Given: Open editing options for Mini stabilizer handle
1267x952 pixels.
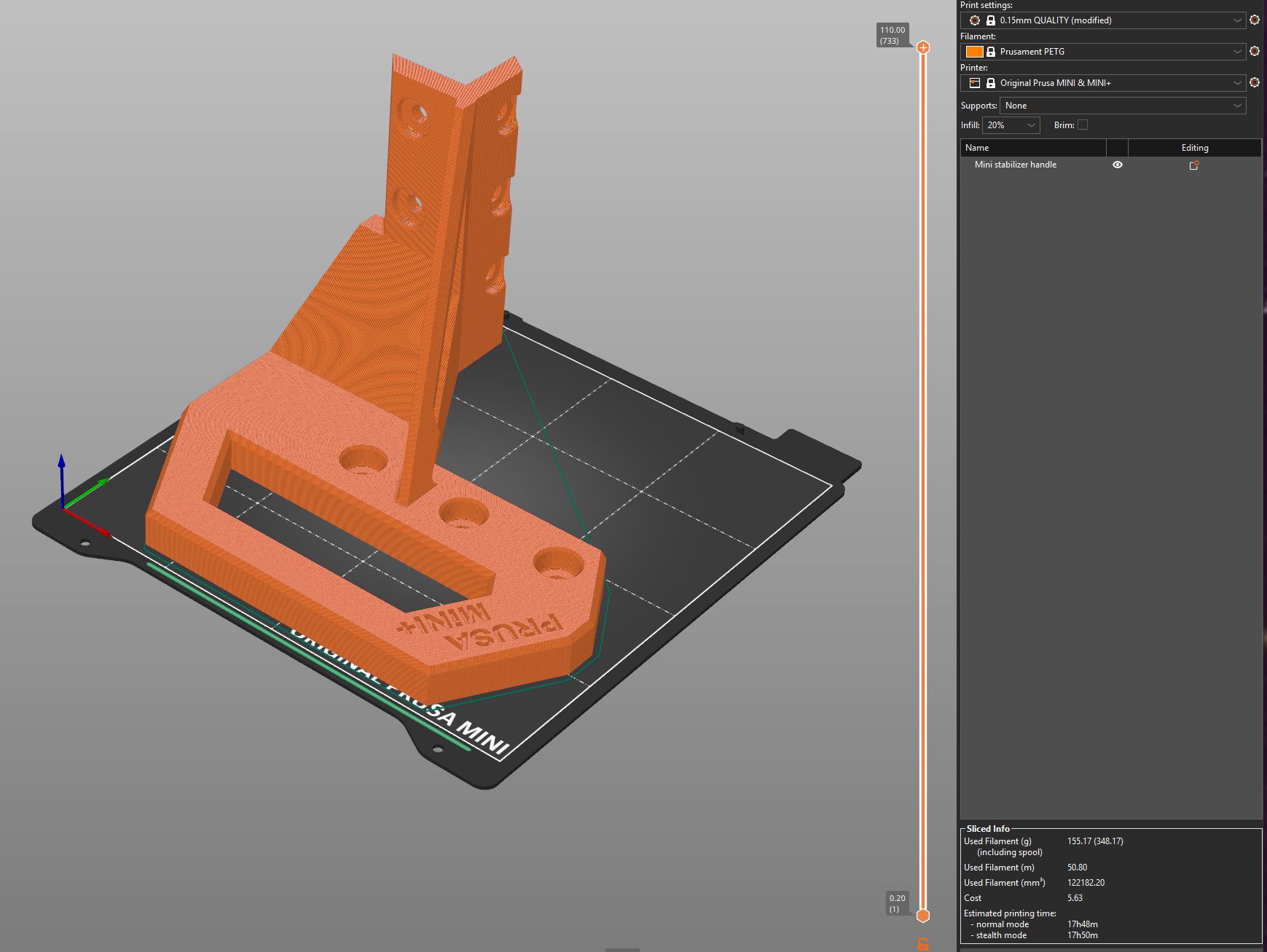Looking at the screenshot, I should click(1194, 165).
